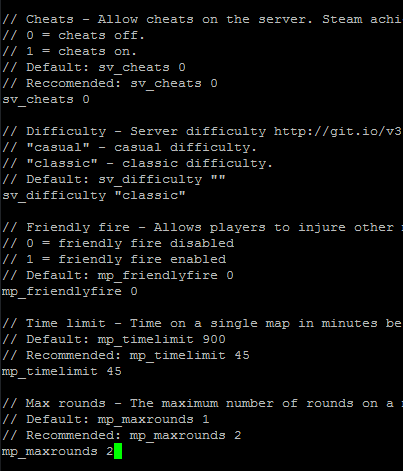The image size is (403, 471).
Task: Click the "0 = cheats off." comment
Action: point(73,35)
